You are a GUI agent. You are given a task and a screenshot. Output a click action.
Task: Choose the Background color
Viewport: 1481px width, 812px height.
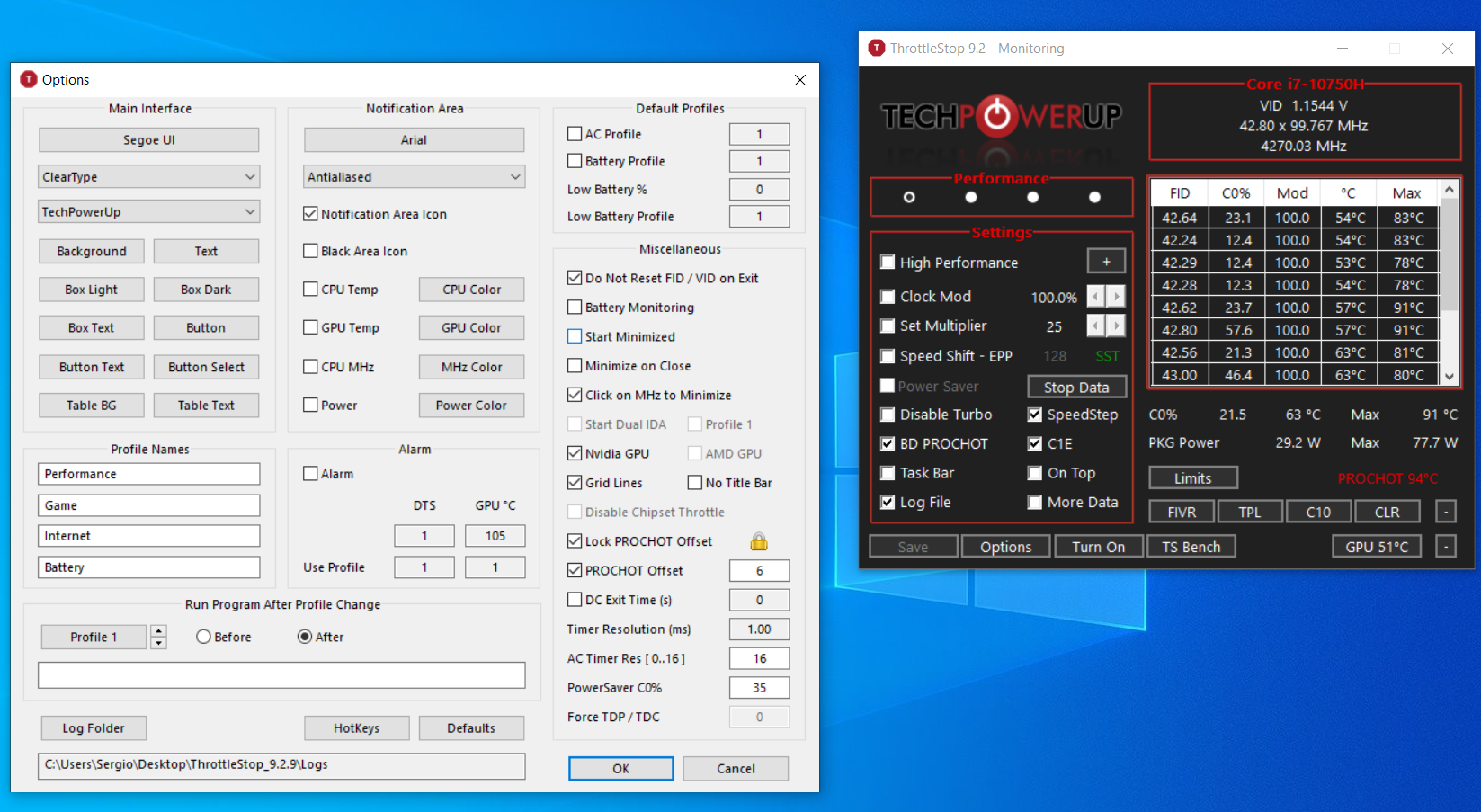click(x=92, y=252)
